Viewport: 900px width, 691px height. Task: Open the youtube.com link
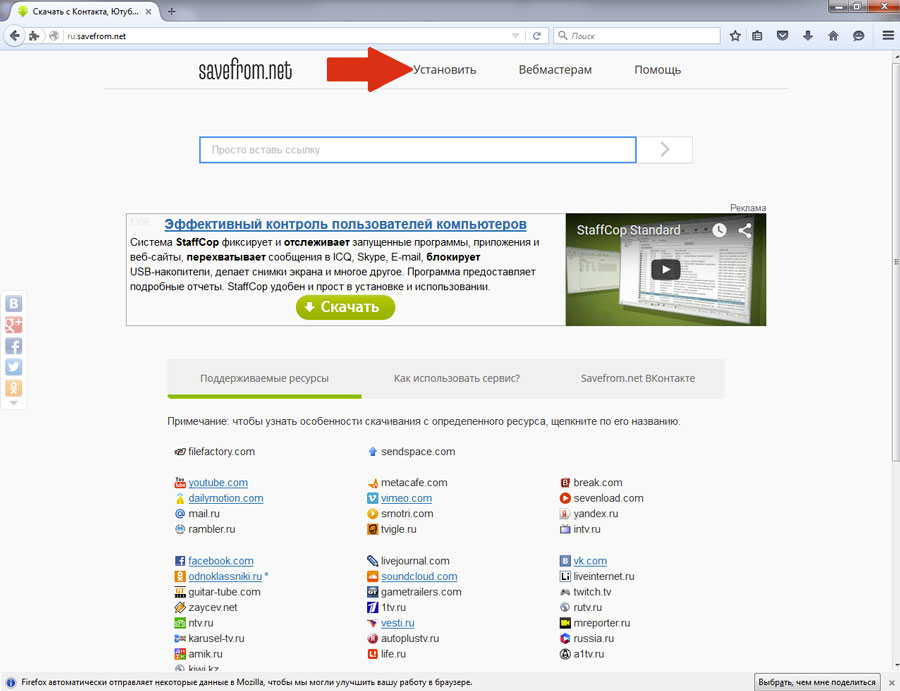(218, 483)
